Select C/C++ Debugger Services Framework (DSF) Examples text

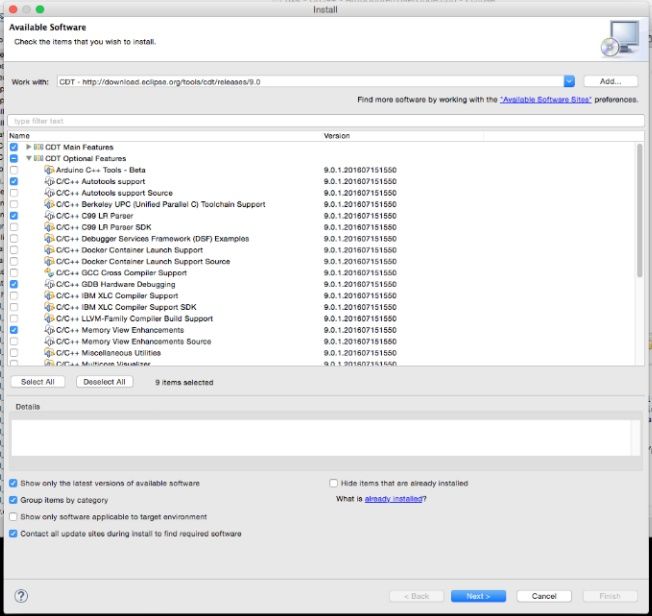coord(153,239)
